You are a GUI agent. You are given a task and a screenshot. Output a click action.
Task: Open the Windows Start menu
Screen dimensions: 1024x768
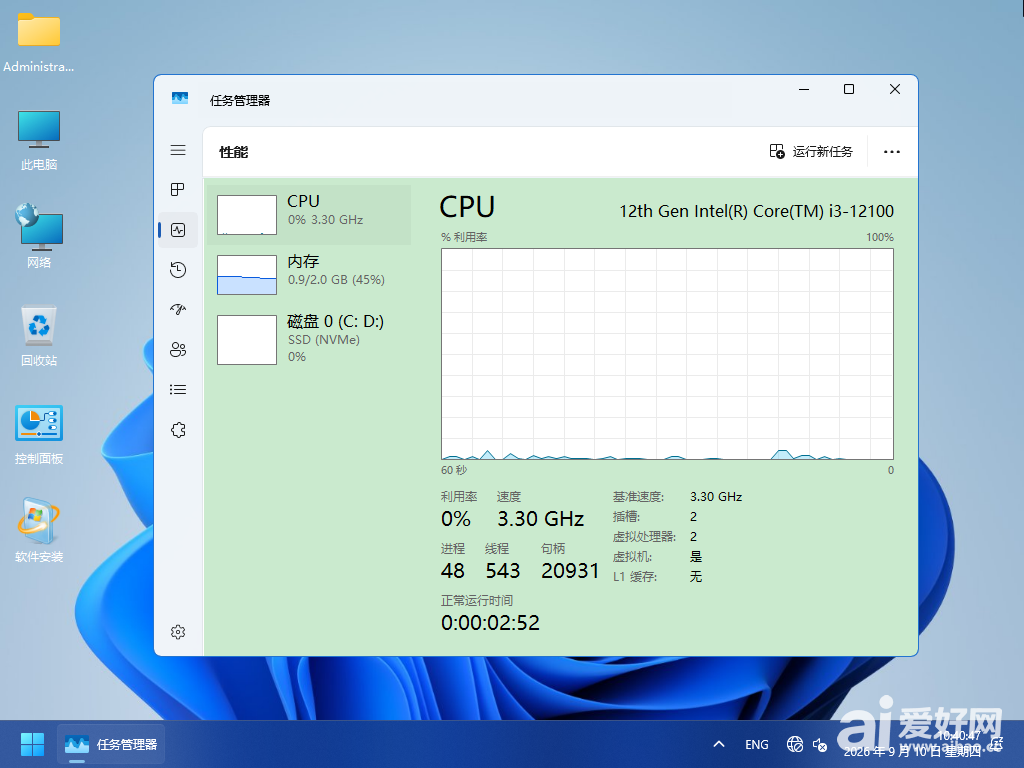pos(32,744)
